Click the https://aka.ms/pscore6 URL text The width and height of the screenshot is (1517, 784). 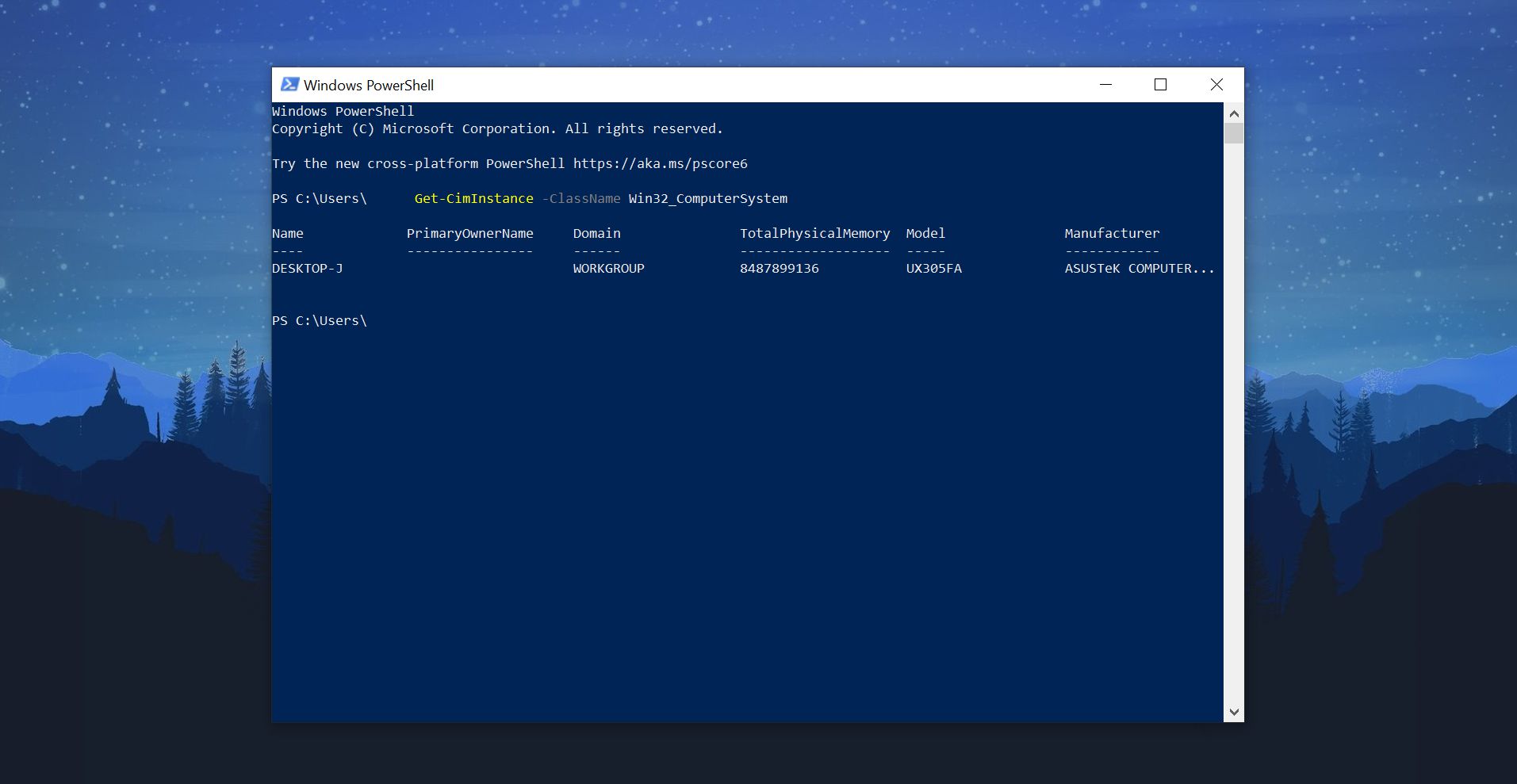660,163
